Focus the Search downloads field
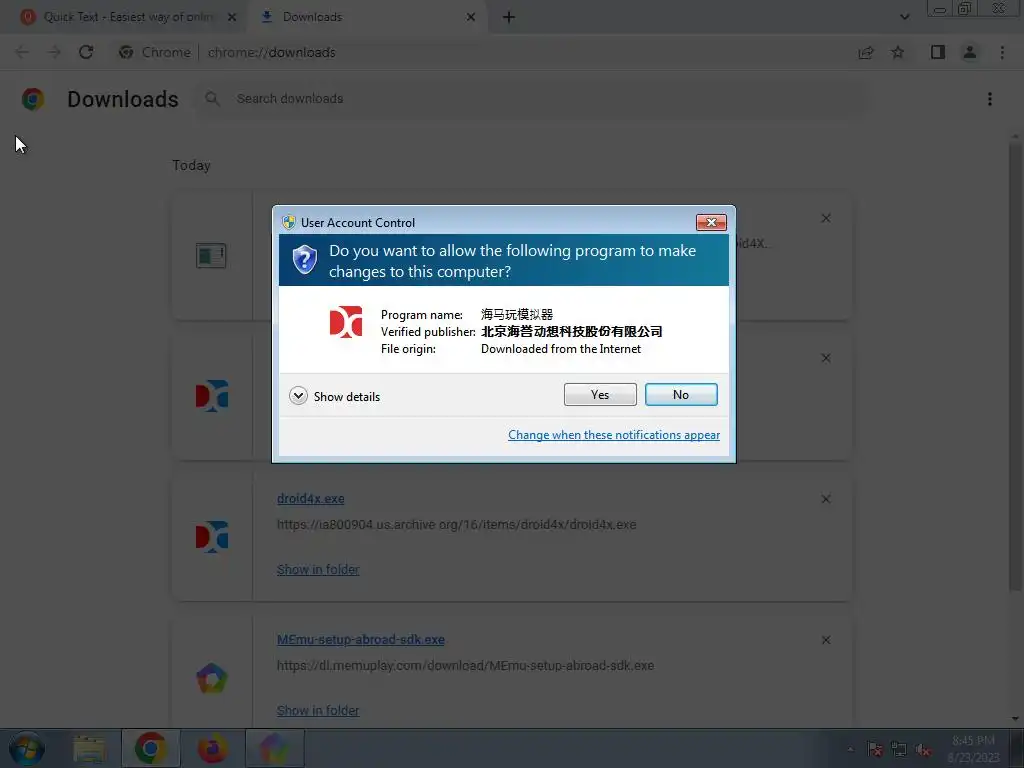Image resolution: width=1024 pixels, height=768 pixels. 532,99
